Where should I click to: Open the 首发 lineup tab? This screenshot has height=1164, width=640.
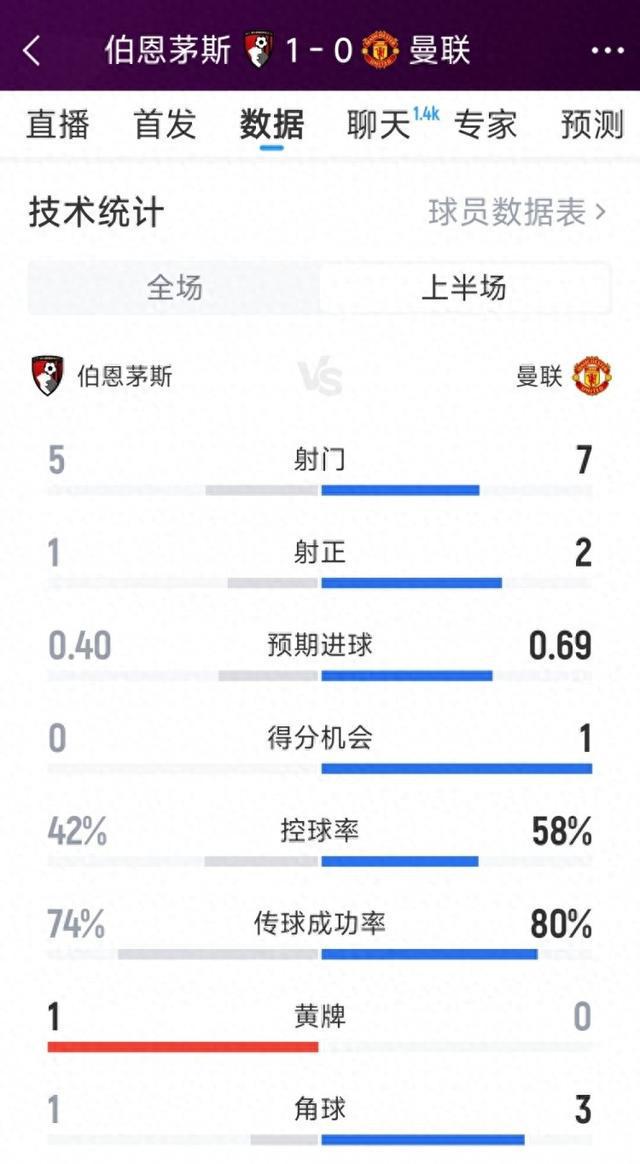click(165, 125)
